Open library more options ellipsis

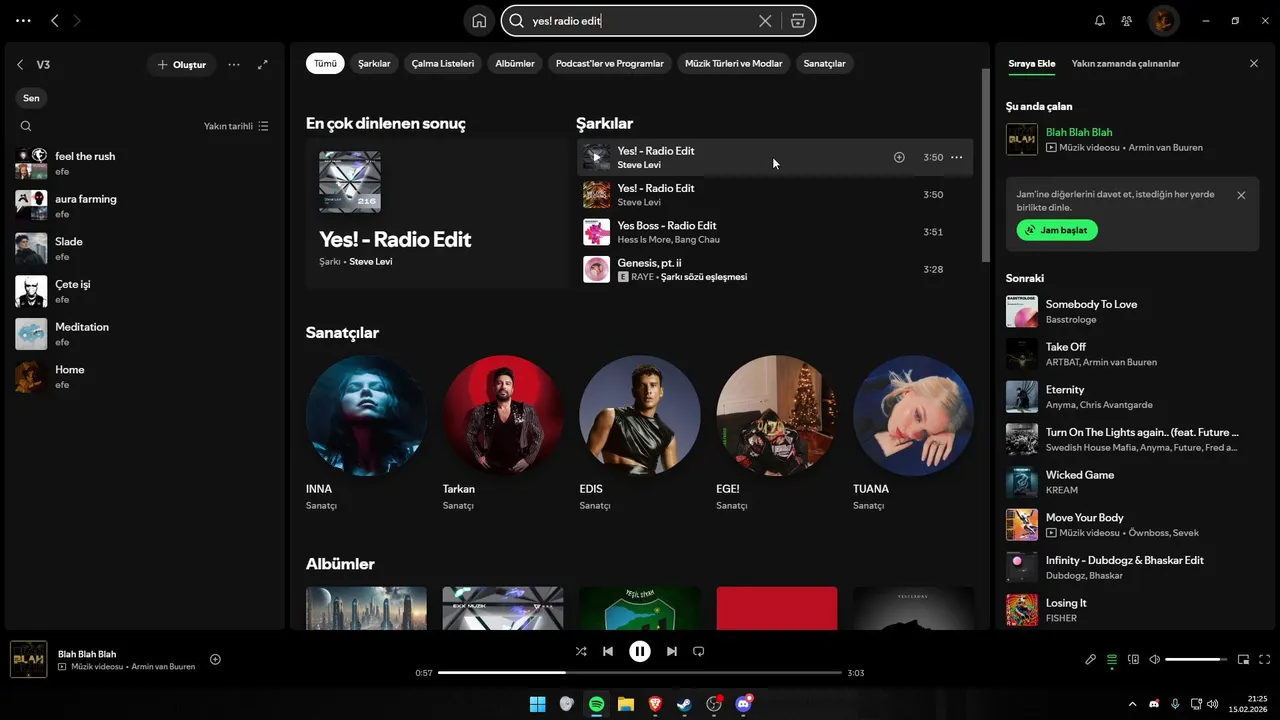tap(233, 64)
